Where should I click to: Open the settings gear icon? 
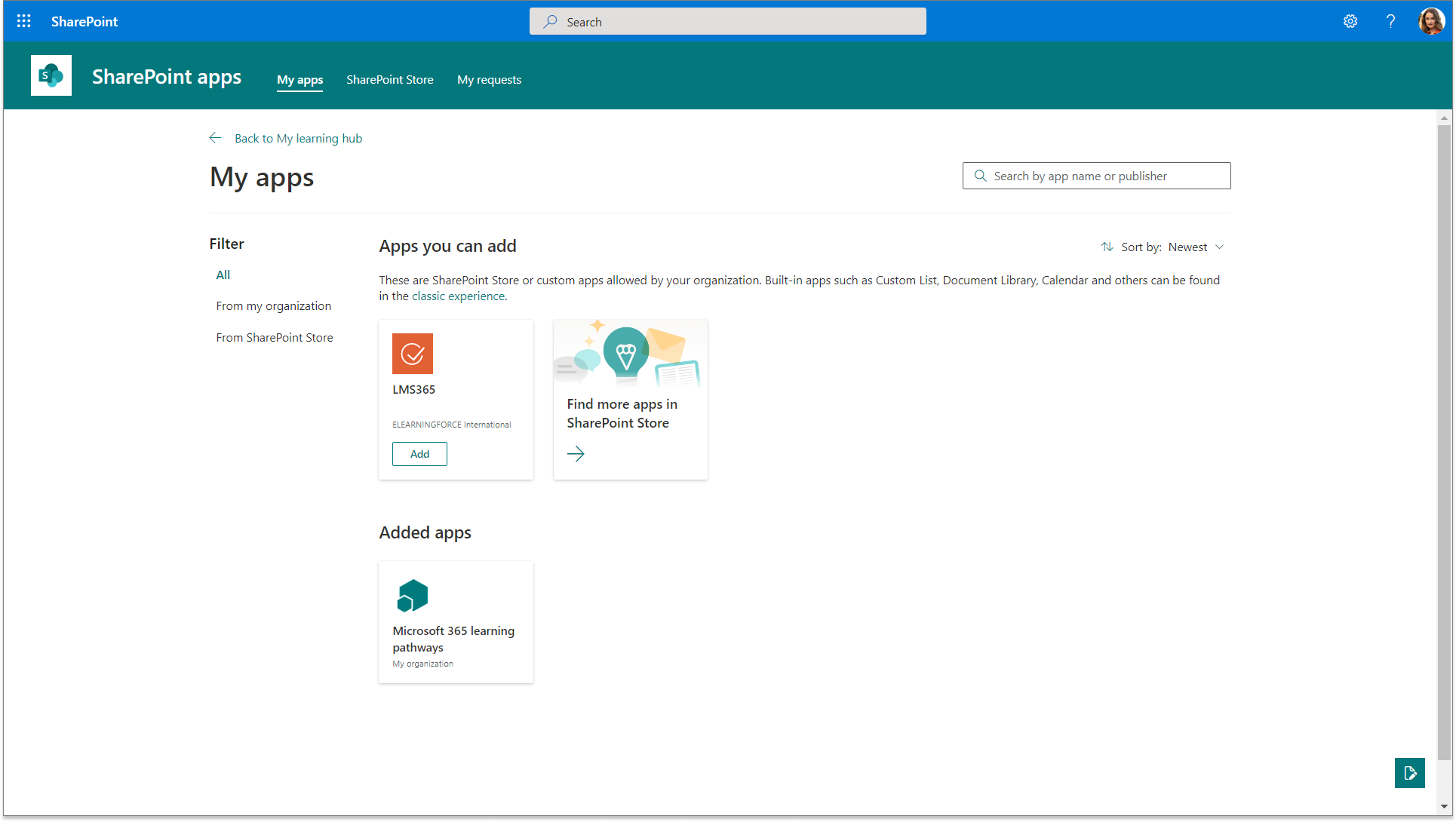[1350, 21]
